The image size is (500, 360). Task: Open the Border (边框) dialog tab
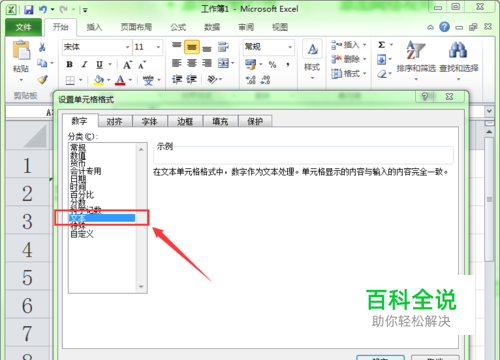(185, 121)
